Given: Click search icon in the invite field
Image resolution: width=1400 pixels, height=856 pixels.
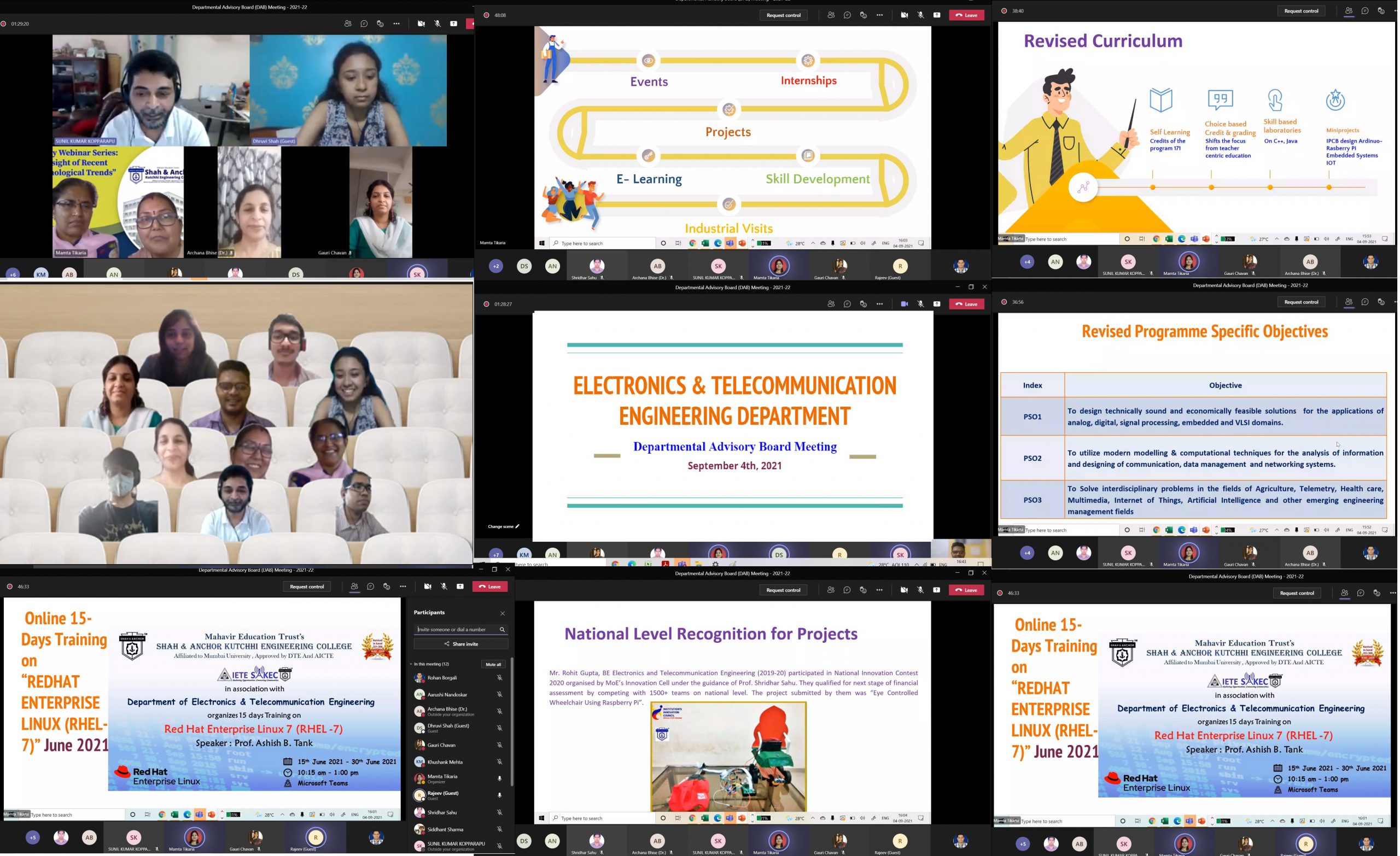Looking at the screenshot, I should tap(502, 630).
